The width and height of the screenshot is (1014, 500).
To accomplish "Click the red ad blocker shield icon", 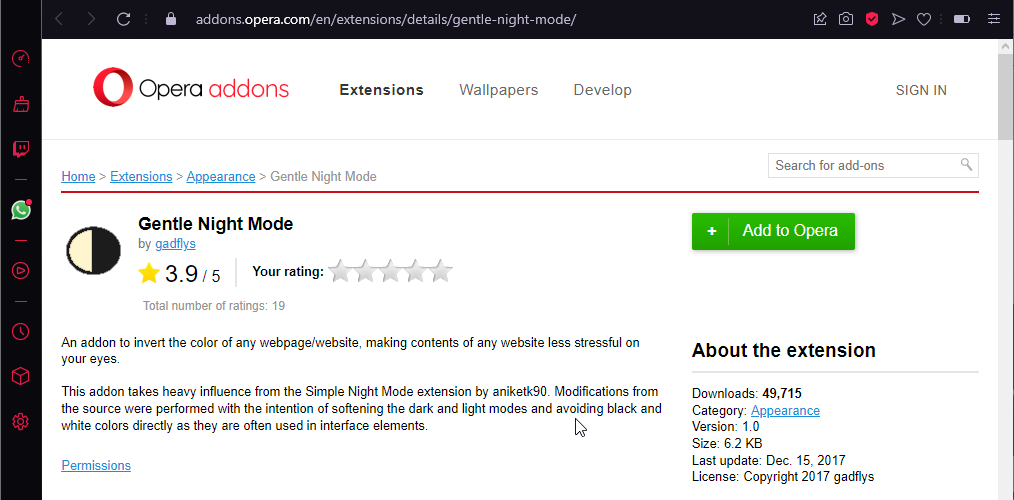I will (x=872, y=19).
